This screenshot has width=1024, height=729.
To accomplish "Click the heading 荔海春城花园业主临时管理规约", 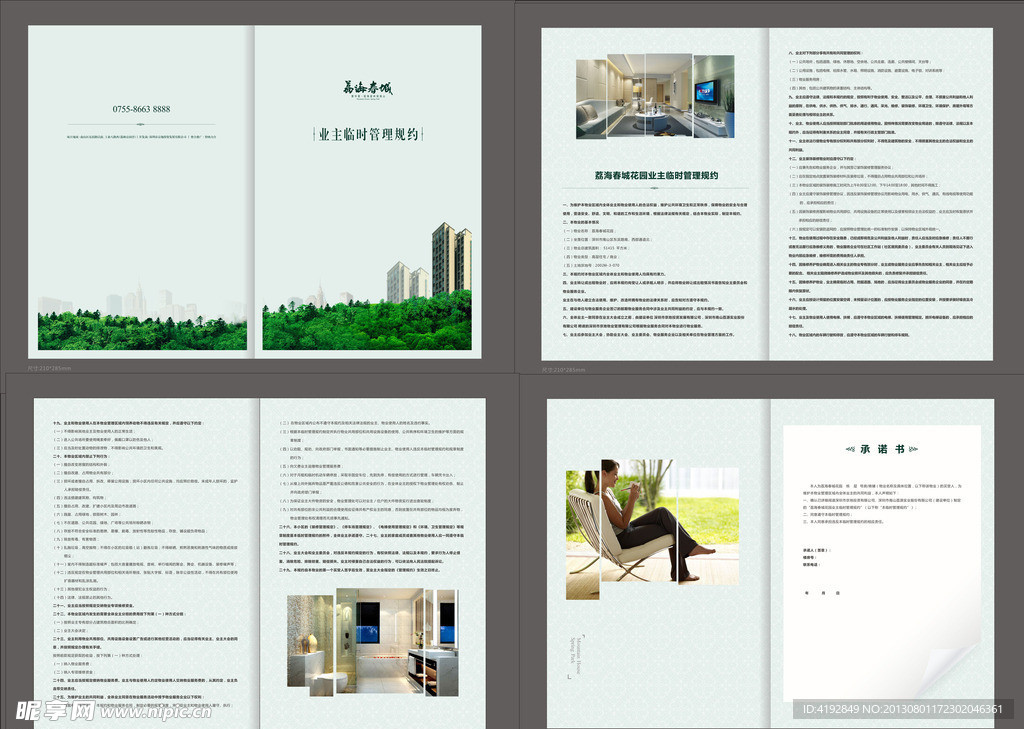I will [656, 175].
